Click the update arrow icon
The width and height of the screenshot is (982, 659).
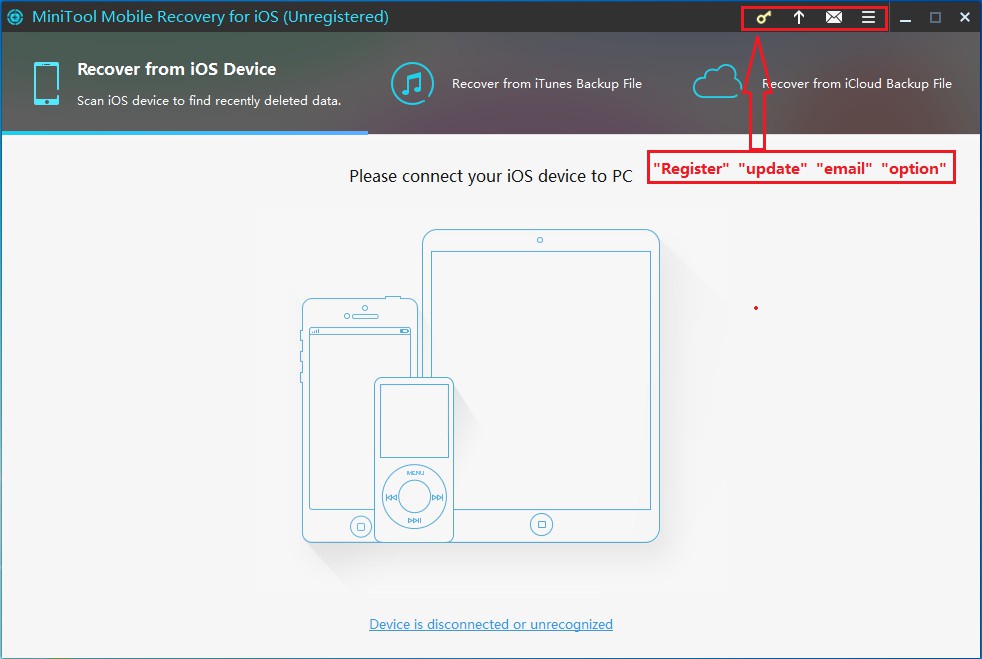[x=799, y=18]
